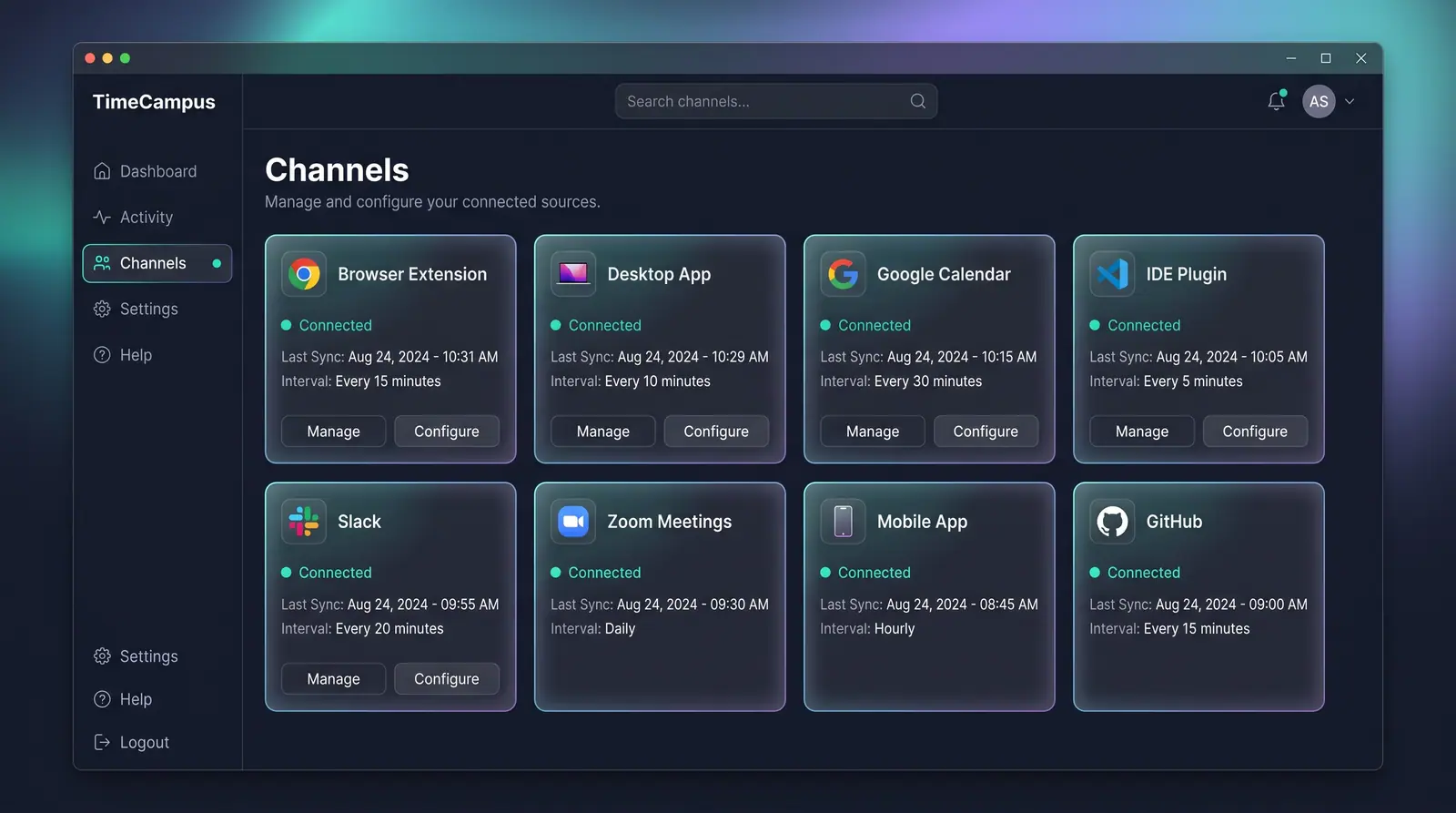The image size is (1456, 813).
Task: Click the Chrome icon on Browser Extension card
Action: click(x=304, y=274)
